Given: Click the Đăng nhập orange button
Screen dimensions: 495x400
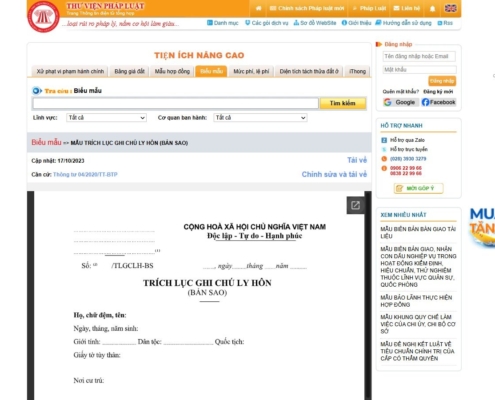Looking at the screenshot, I should click(x=442, y=81).
